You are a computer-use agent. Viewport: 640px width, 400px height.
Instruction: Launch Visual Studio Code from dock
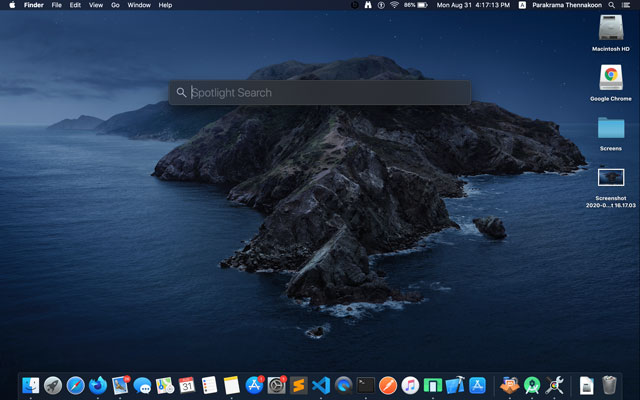321,385
